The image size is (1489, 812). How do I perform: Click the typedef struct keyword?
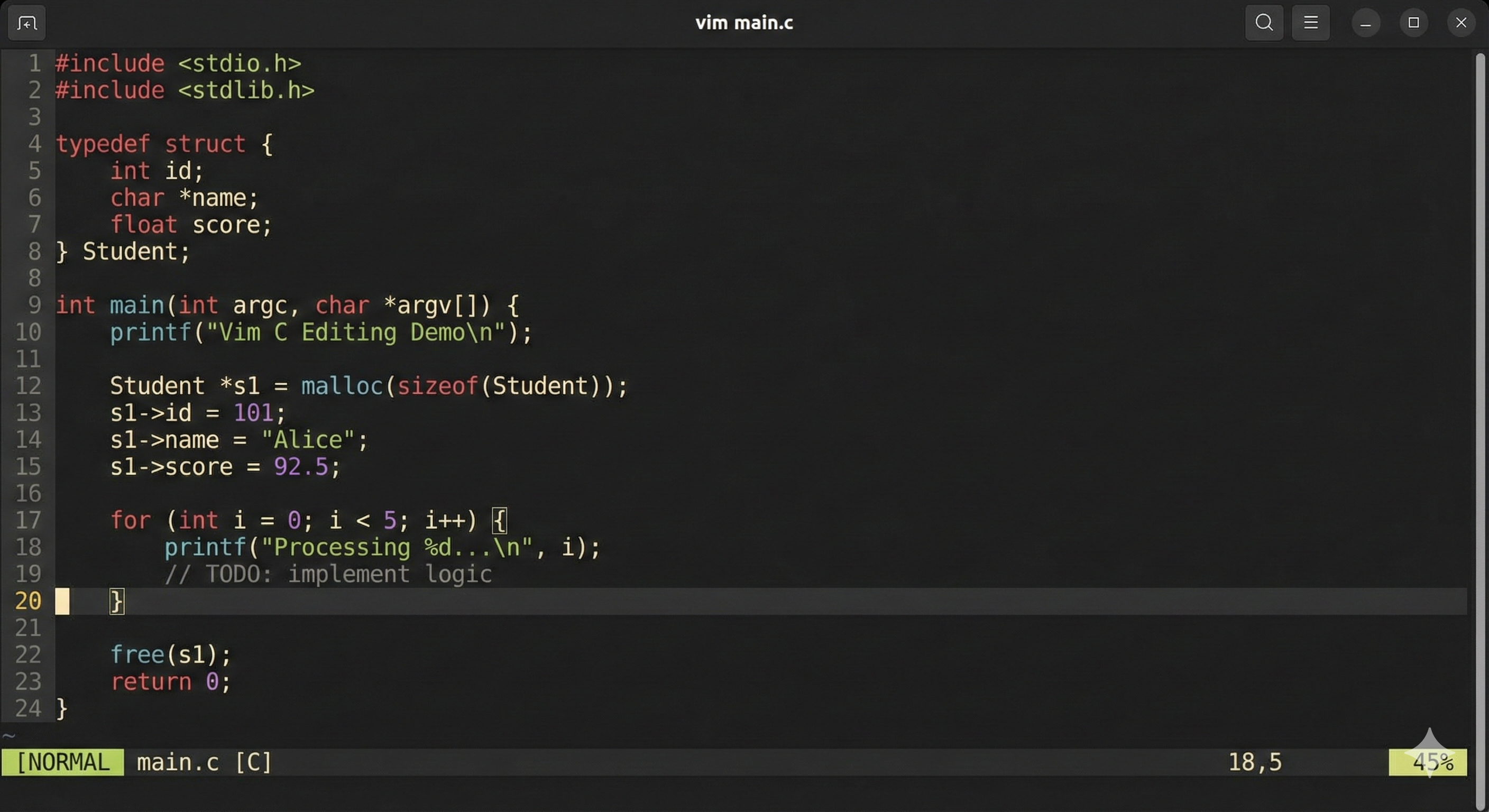pyautogui.click(x=151, y=143)
